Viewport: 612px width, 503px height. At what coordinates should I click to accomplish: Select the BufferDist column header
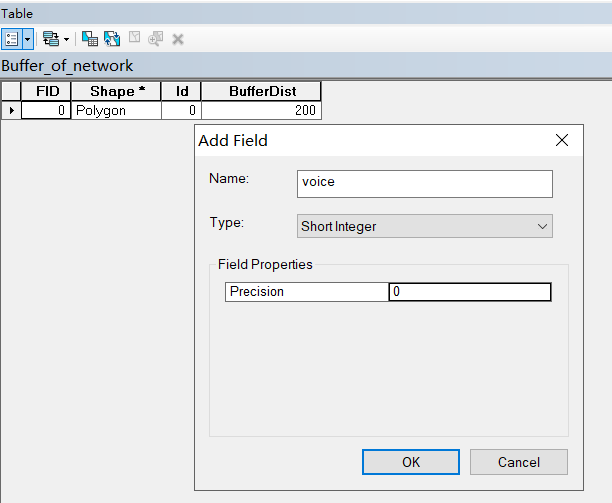pos(261,91)
